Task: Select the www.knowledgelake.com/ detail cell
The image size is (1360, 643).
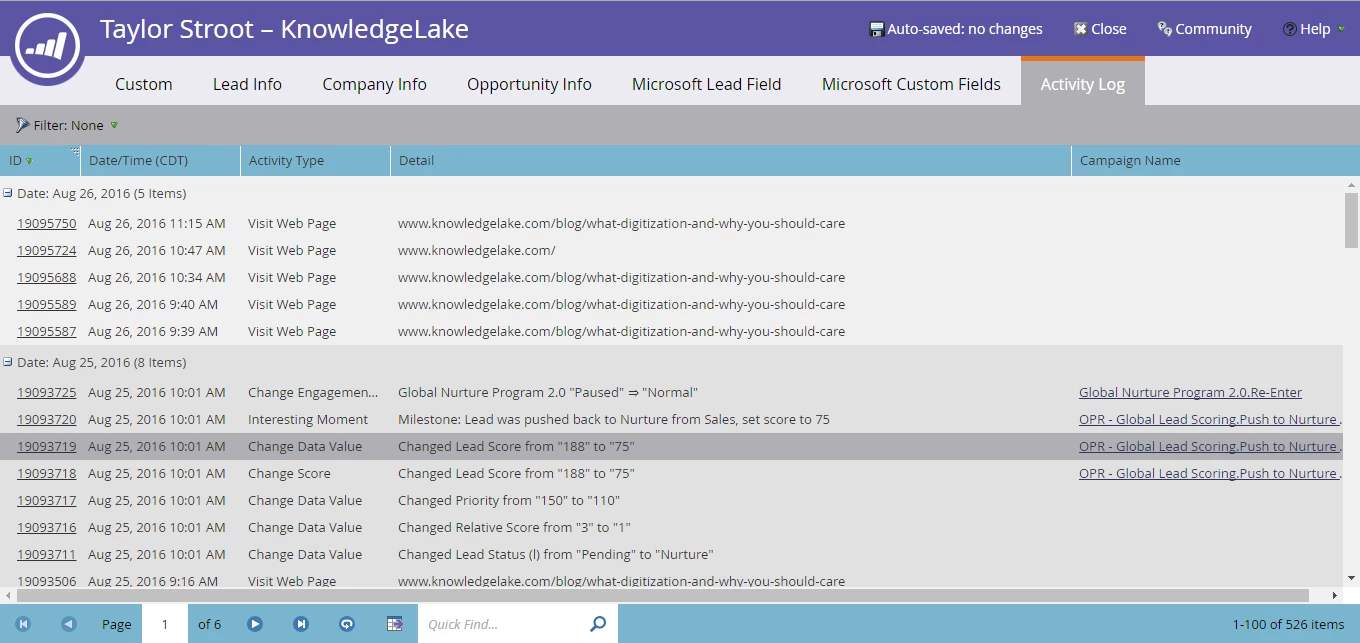Action: coord(477,250)
